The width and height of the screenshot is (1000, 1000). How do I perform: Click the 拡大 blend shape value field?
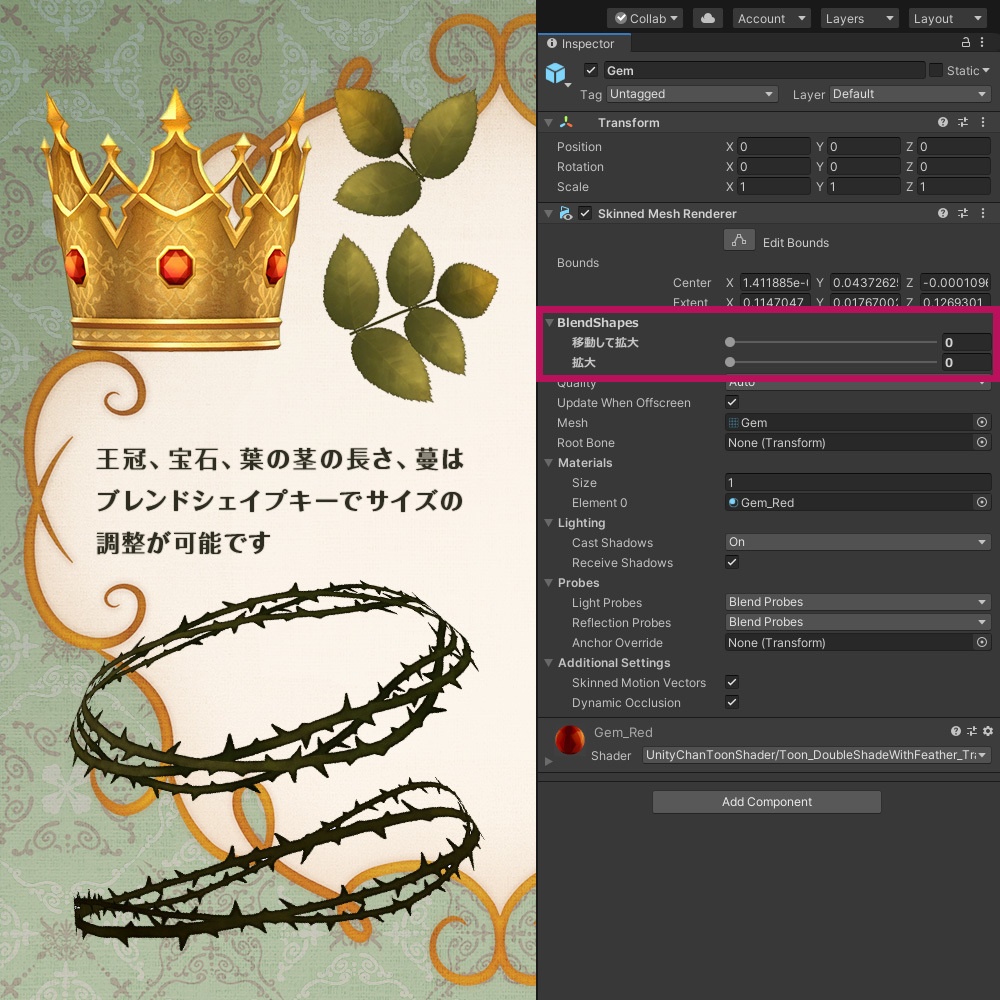click(x=966, y=362)
